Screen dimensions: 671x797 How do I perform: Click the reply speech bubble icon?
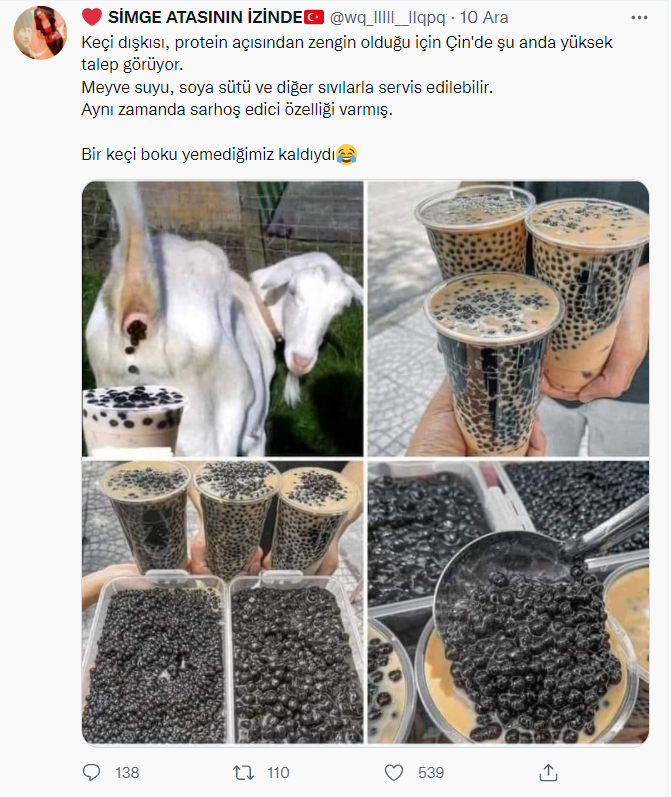pyautogui.click(x=92, y=772)
